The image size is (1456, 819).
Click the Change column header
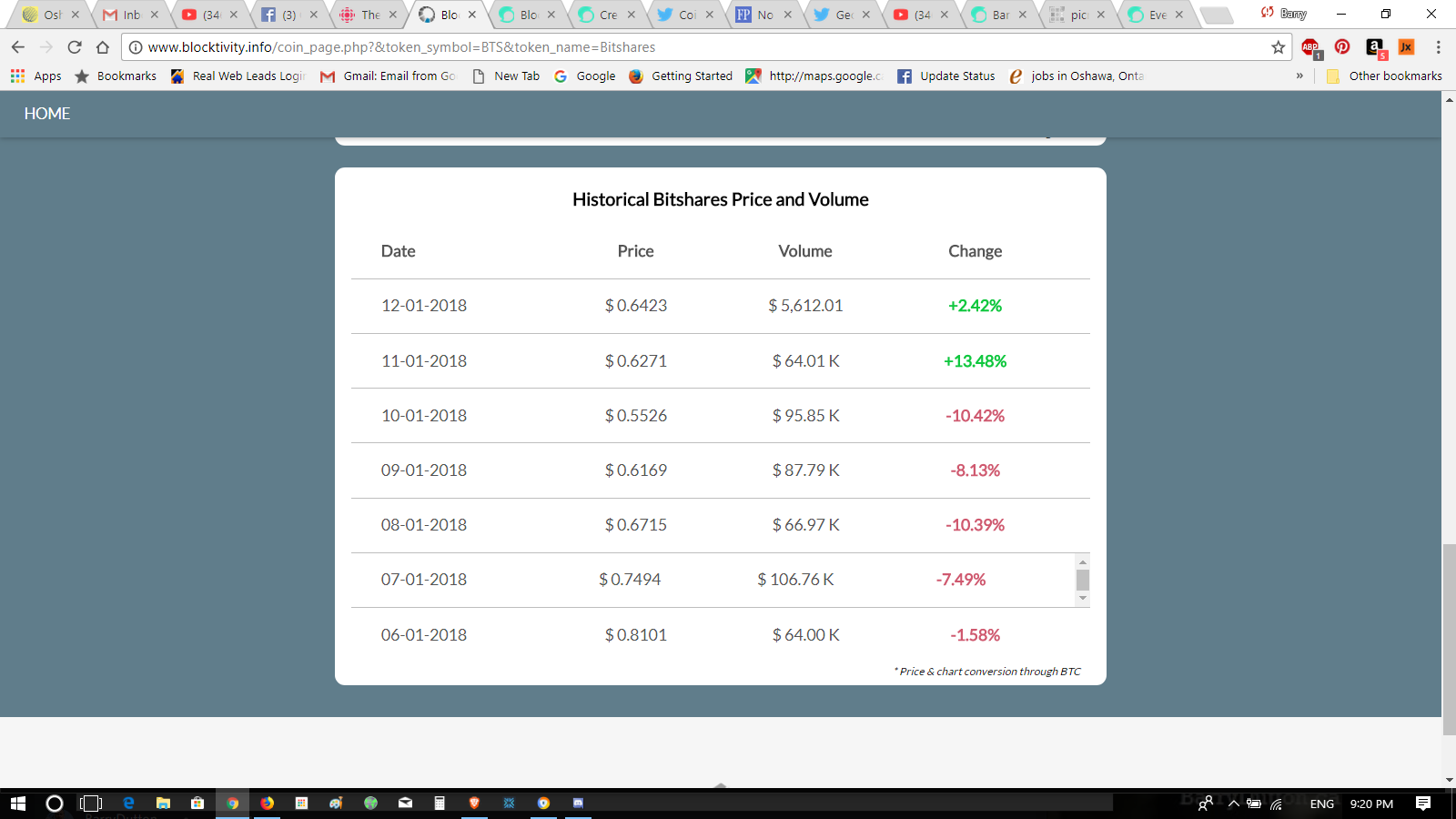pos(976,251)
